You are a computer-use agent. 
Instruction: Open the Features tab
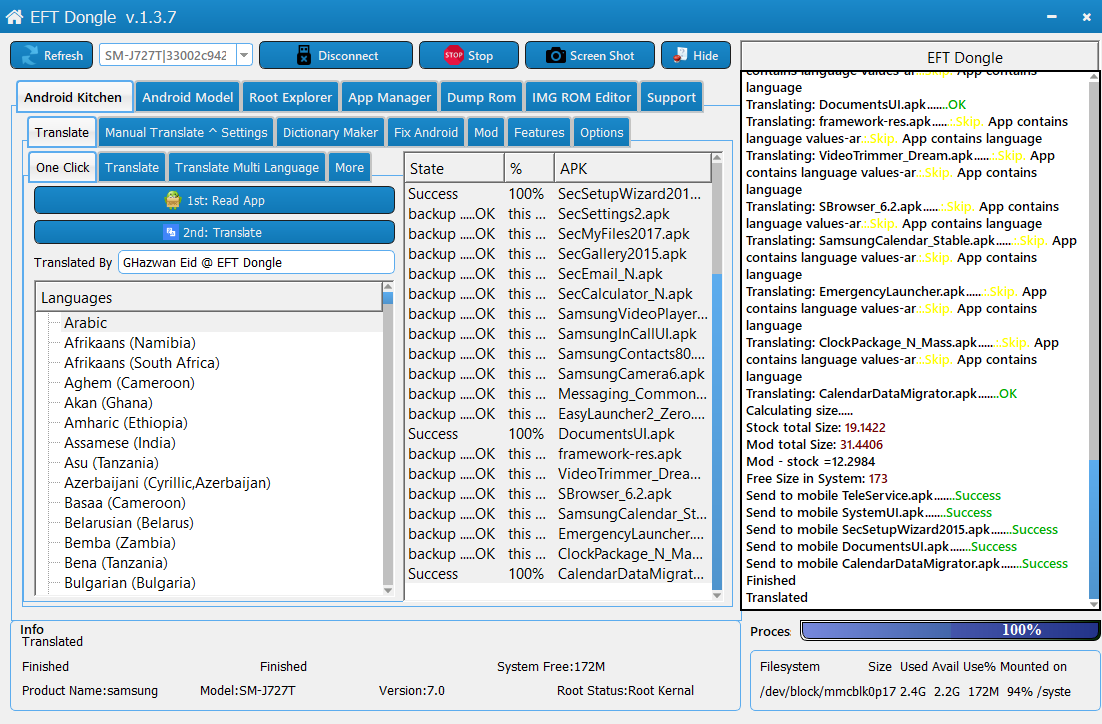(x=539, y=132)
